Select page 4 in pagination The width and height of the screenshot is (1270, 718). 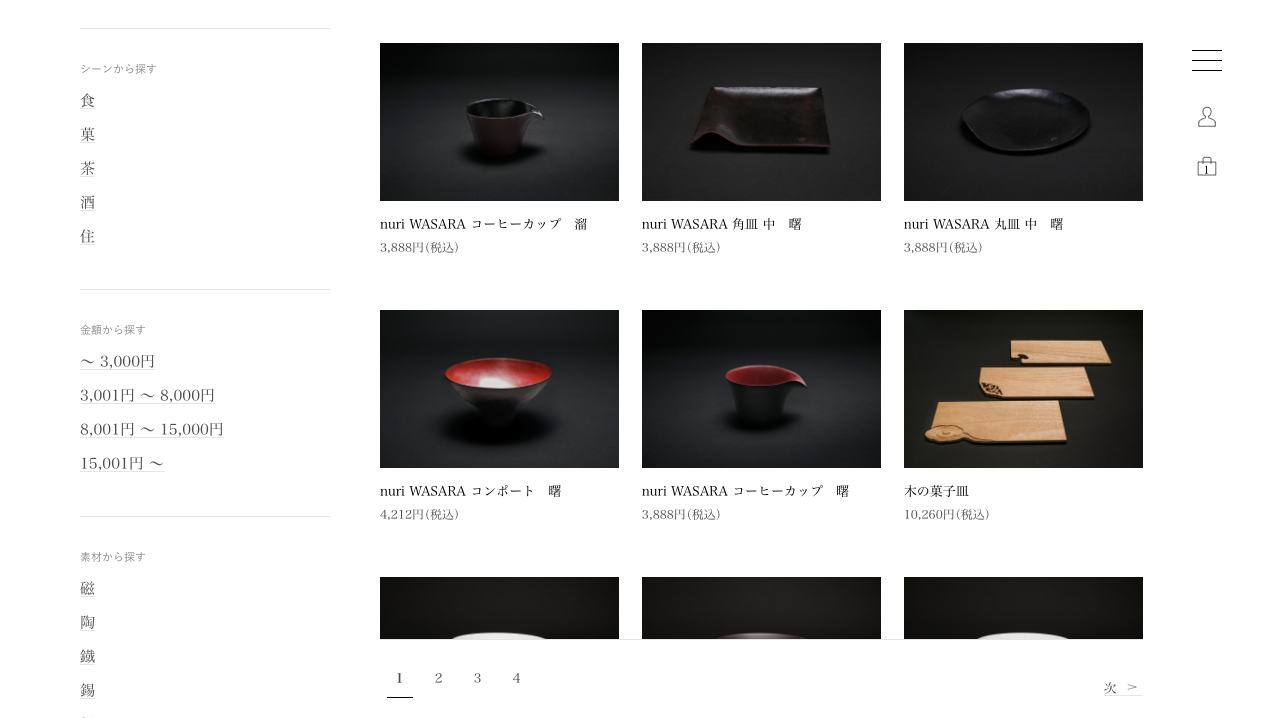pyautogui.click(x=516, y=678)
